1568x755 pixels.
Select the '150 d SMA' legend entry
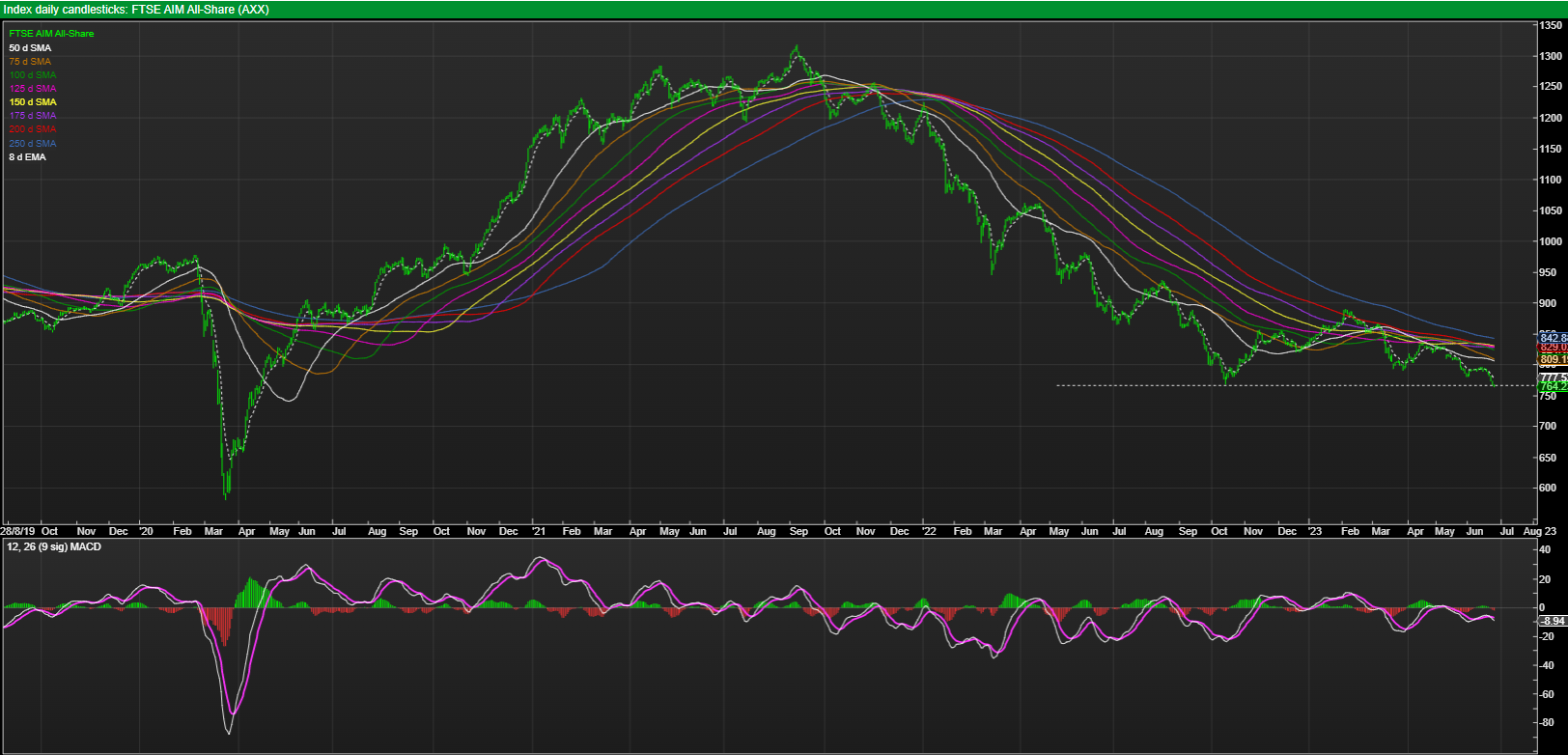point(33,101)
